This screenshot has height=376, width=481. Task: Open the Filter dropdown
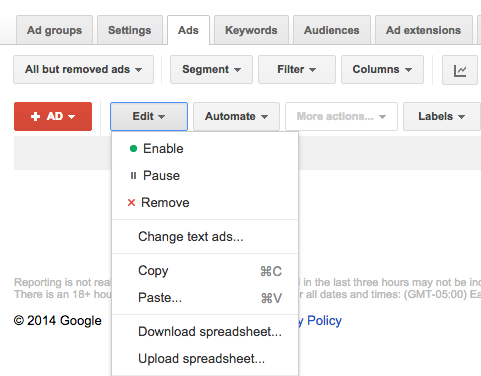click(x=297, y=69)
